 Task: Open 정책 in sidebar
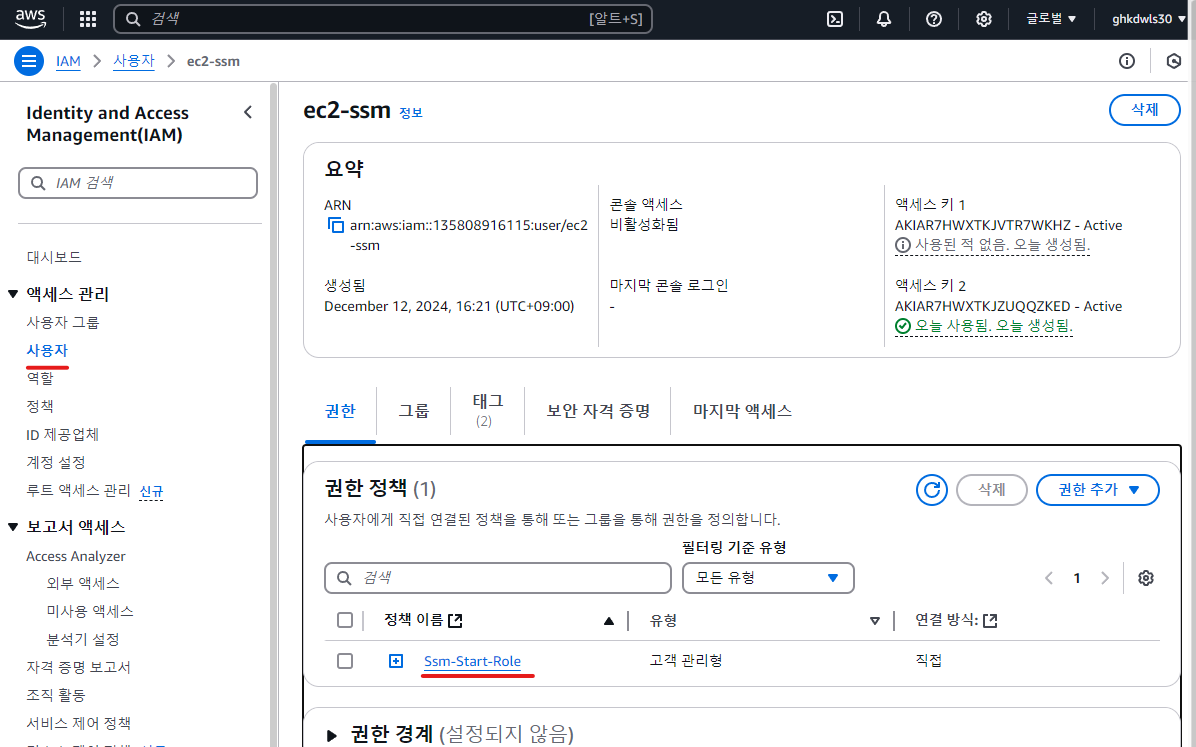pos(40,407)
